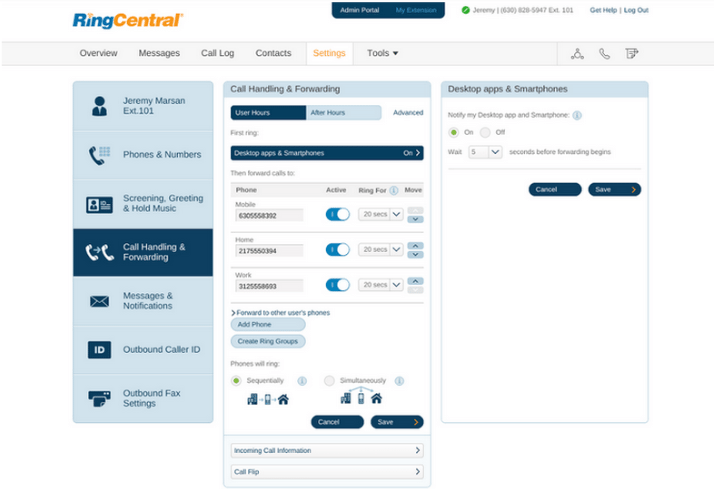714x489 pixels.
Task: Click the Add Phone button
Action: point(268,325)
